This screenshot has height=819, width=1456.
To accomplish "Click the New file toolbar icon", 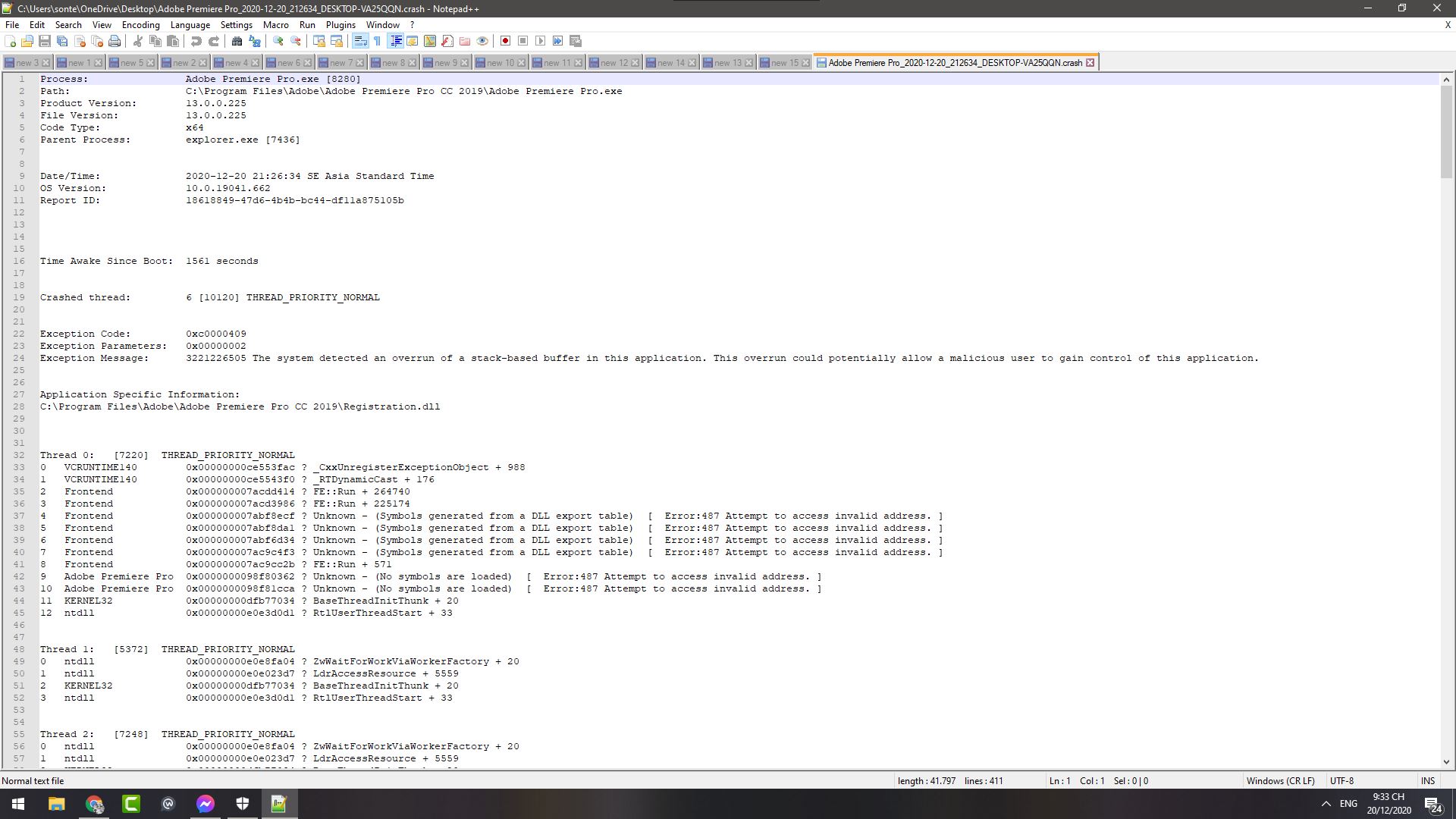I will pos(11,41).
